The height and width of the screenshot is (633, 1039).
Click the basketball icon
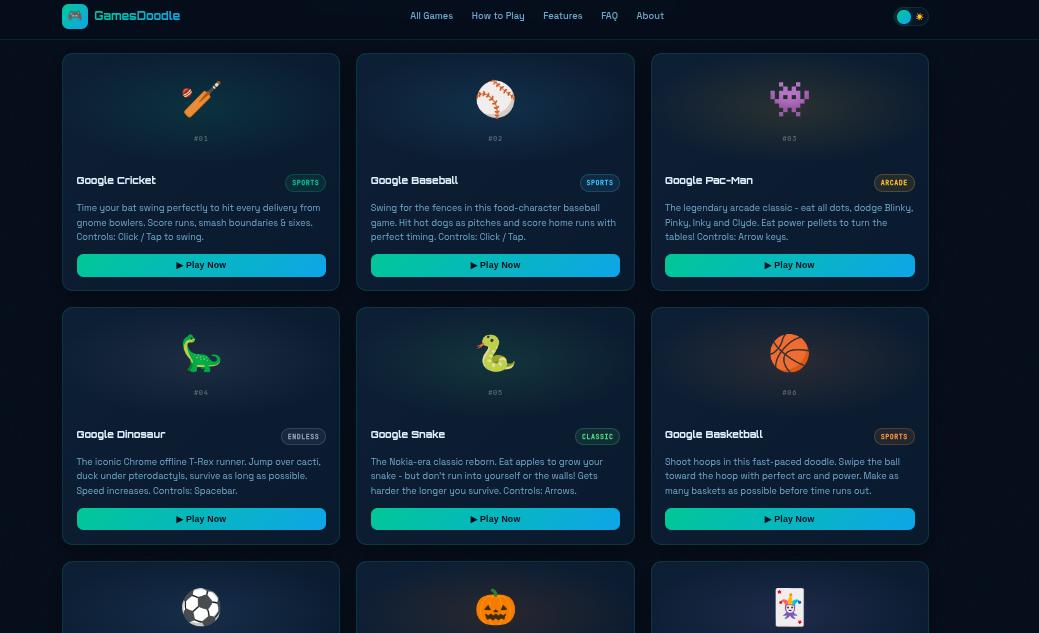[x=789, y=353]
